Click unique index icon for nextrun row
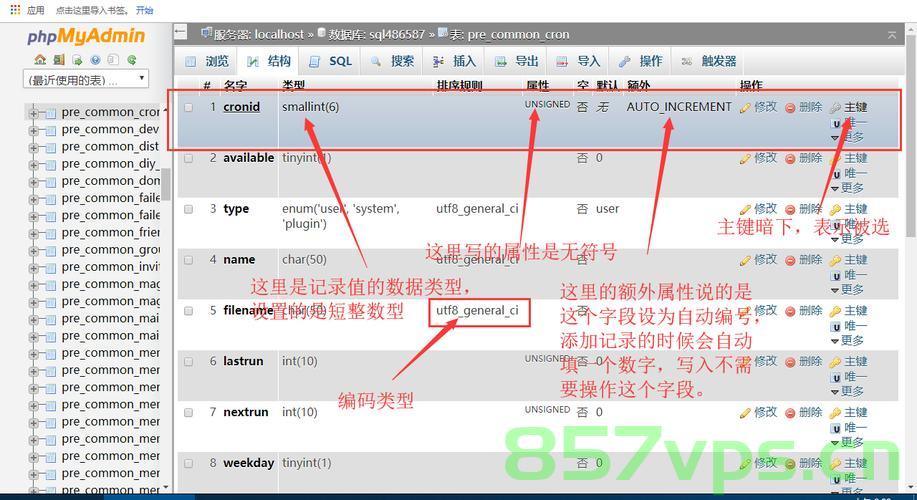This screenshot has height=500, width=917. (x=836, y=428)
